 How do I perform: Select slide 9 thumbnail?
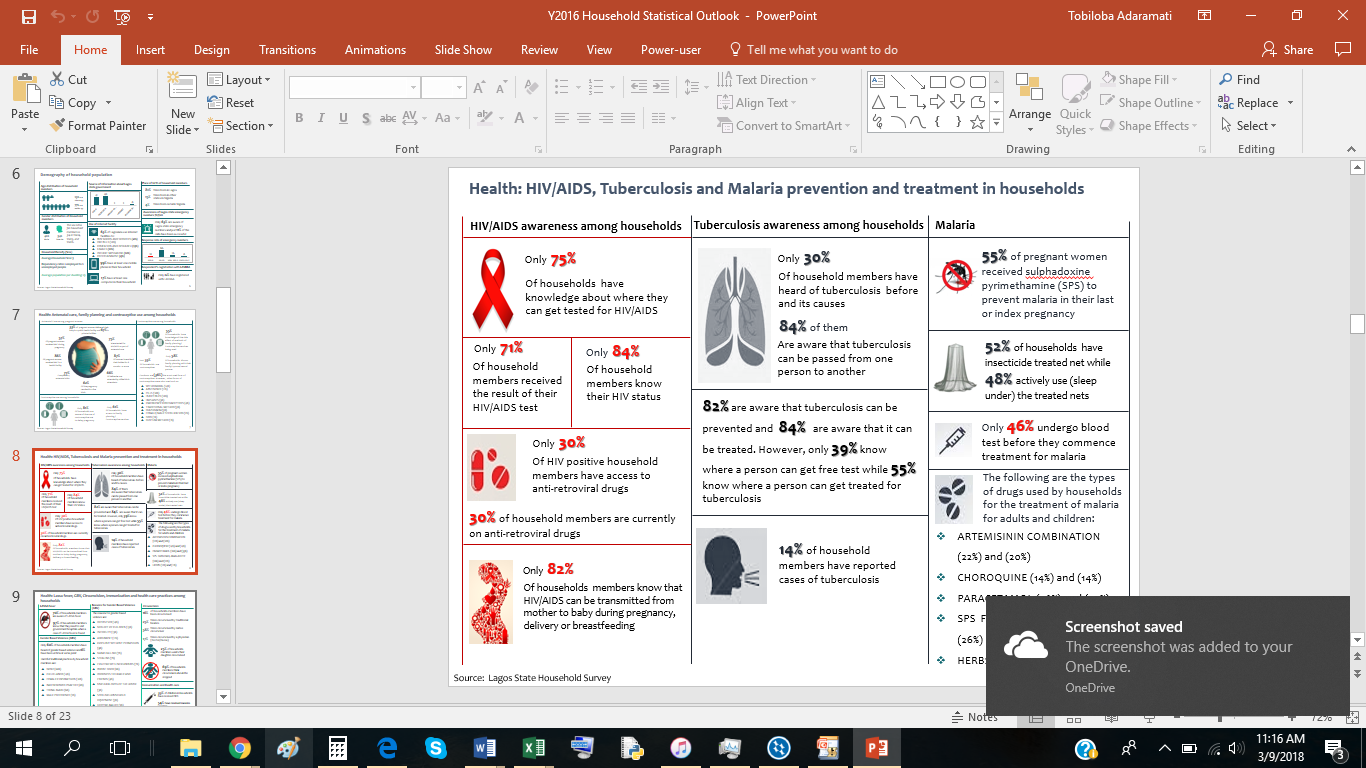115,647
